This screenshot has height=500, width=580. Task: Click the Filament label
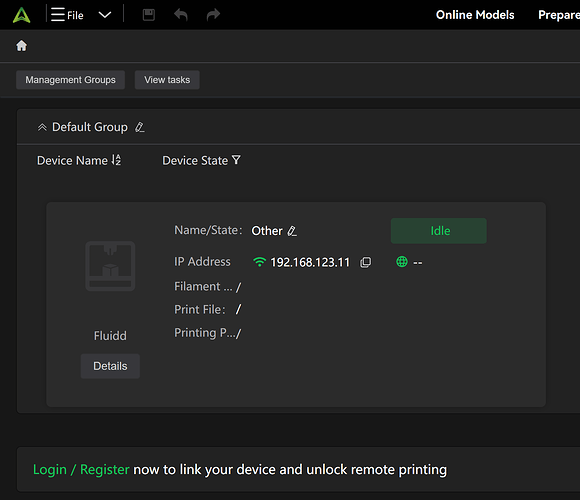click(203, 287)
